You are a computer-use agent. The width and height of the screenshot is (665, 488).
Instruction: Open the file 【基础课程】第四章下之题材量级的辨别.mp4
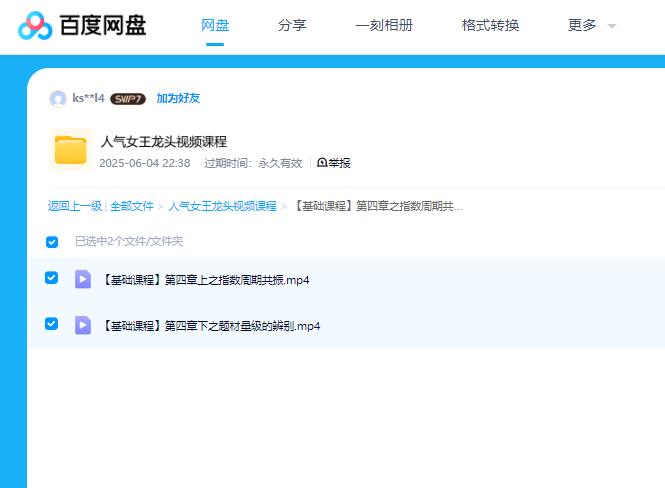point(212,326)
